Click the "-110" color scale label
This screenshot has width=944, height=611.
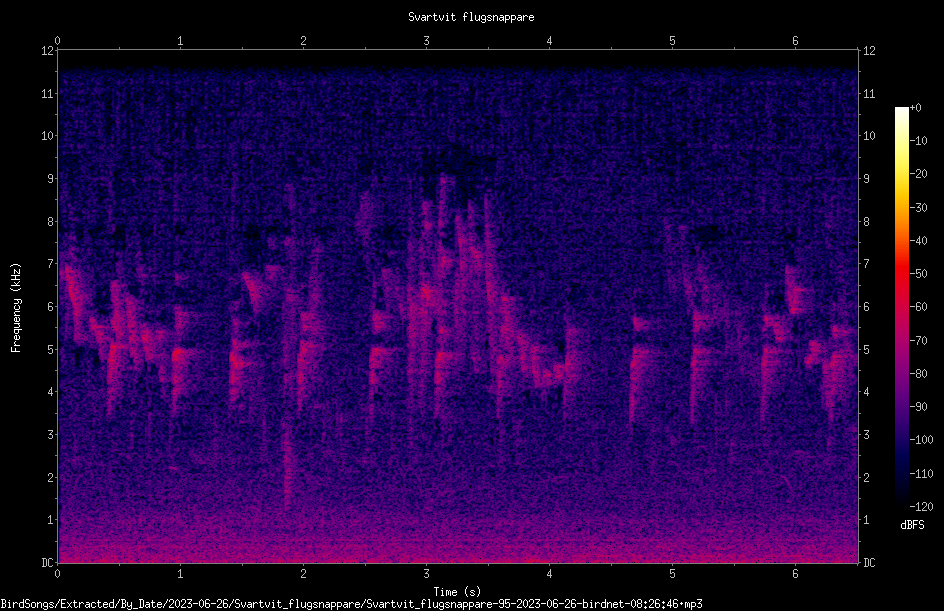[922, 474]
